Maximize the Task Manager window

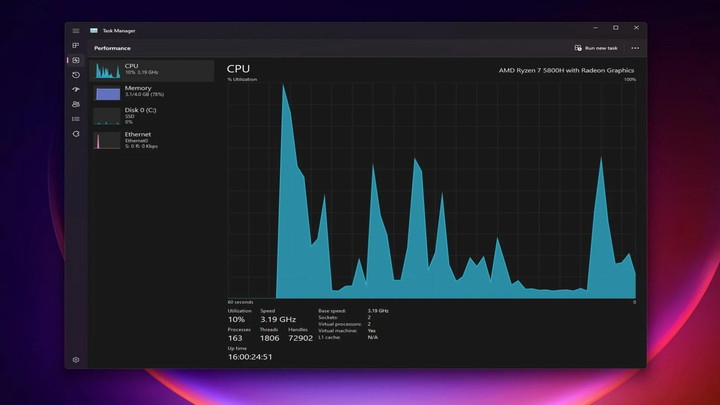[615, 28]
